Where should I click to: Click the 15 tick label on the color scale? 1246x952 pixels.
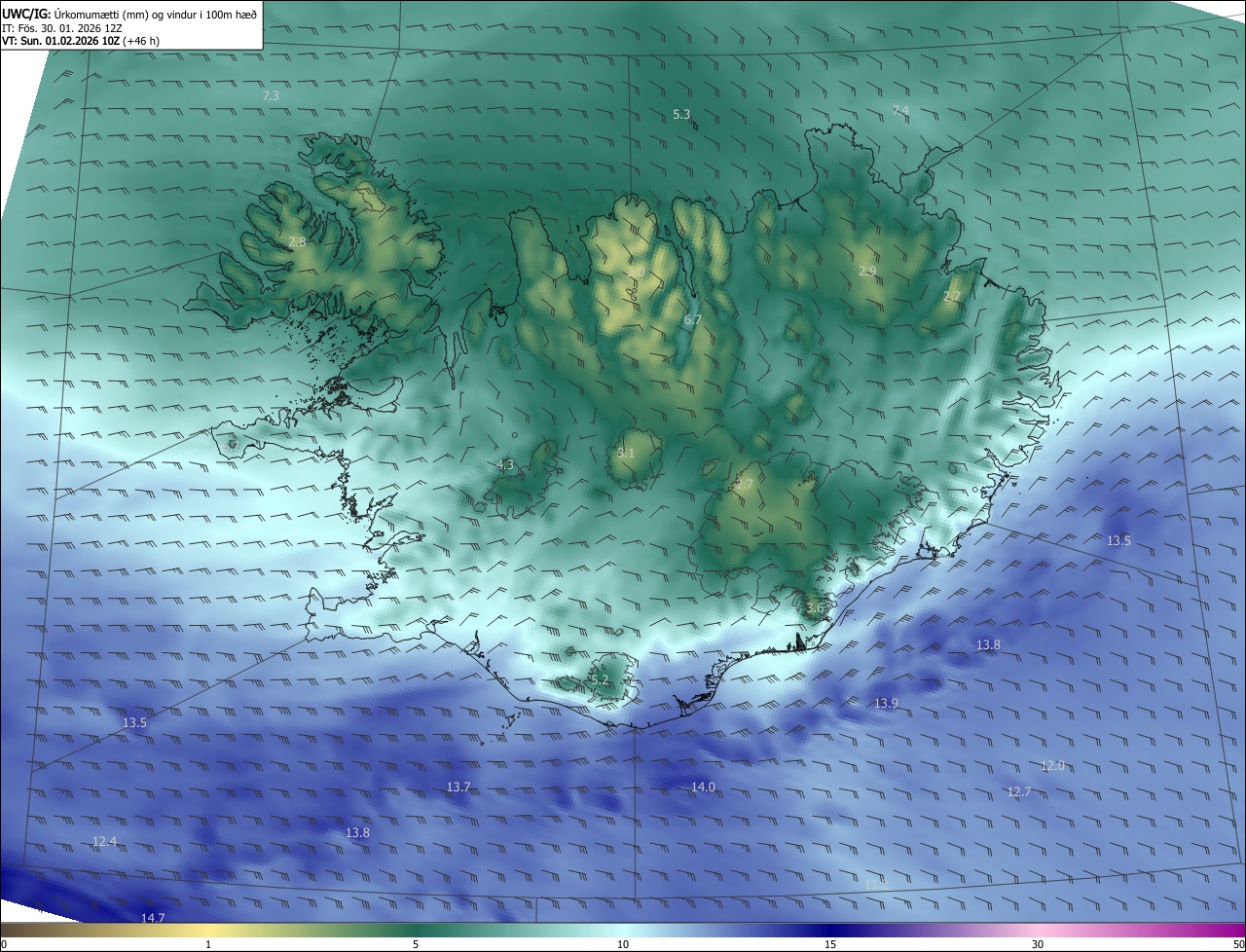[x=830, y=944]
